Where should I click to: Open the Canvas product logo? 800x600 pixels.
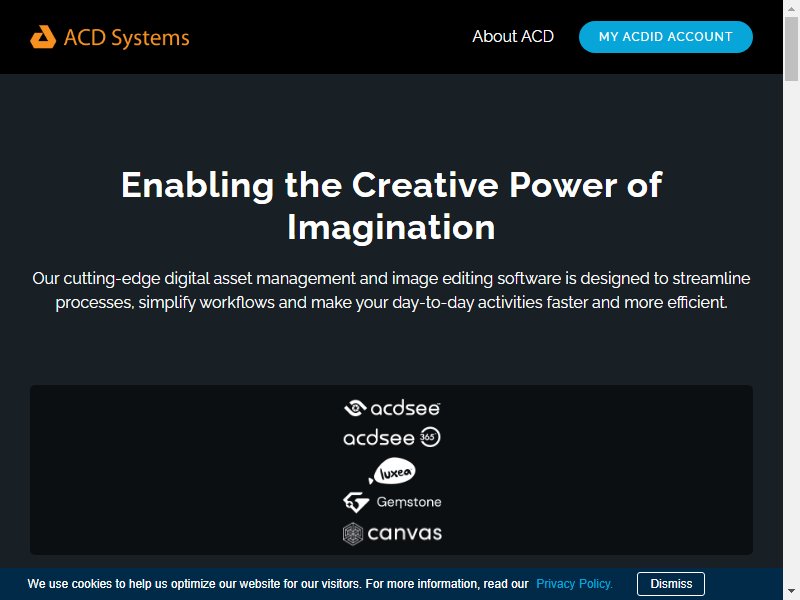click(x=392, y=534)
